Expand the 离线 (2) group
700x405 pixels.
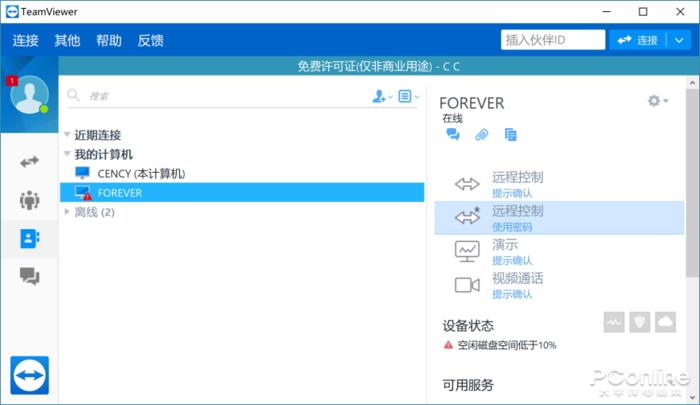click(x=67, y=212)
